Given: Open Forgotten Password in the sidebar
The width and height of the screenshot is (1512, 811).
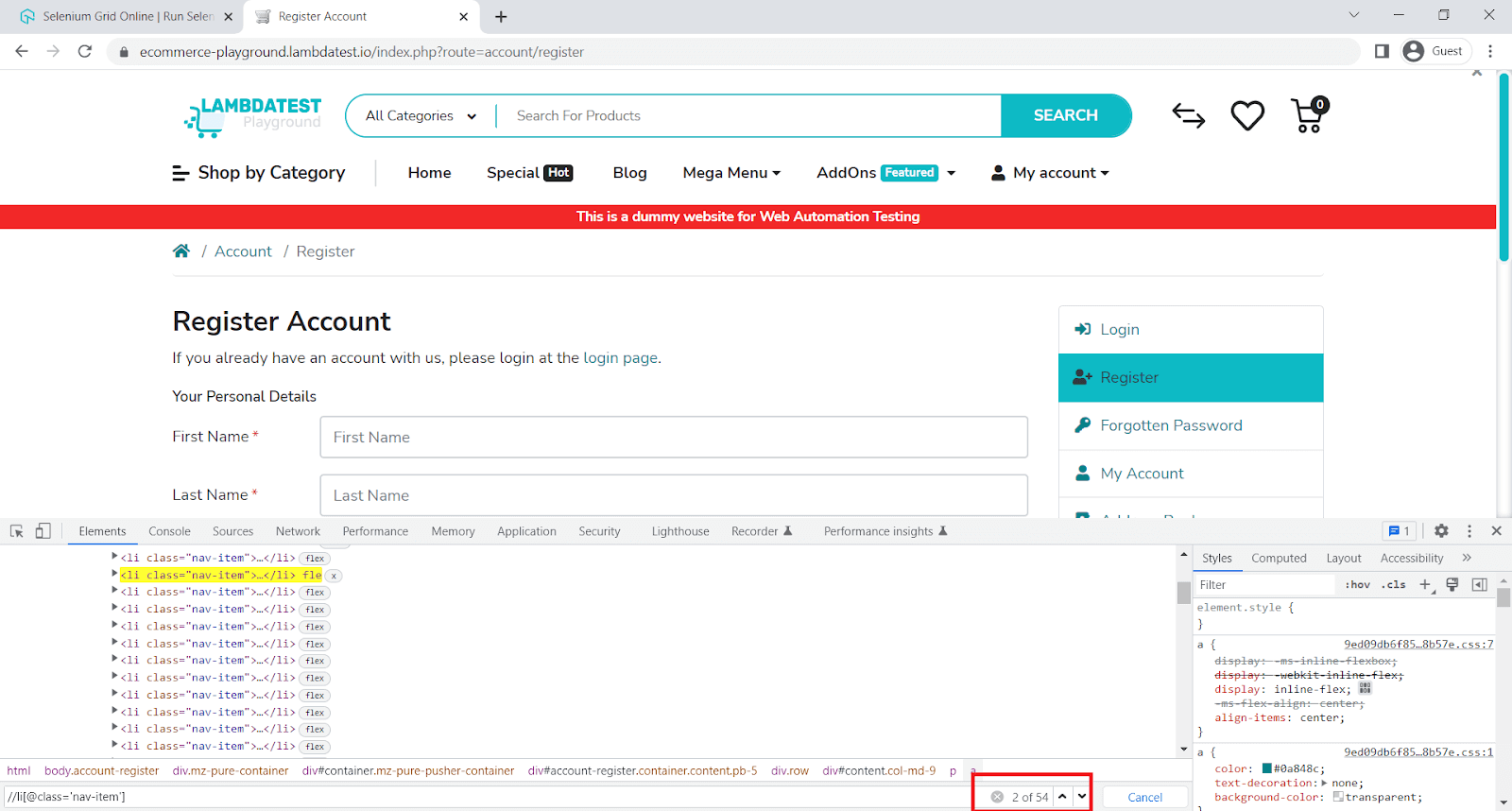Looking at the screenshot, I should (1191, 425).
